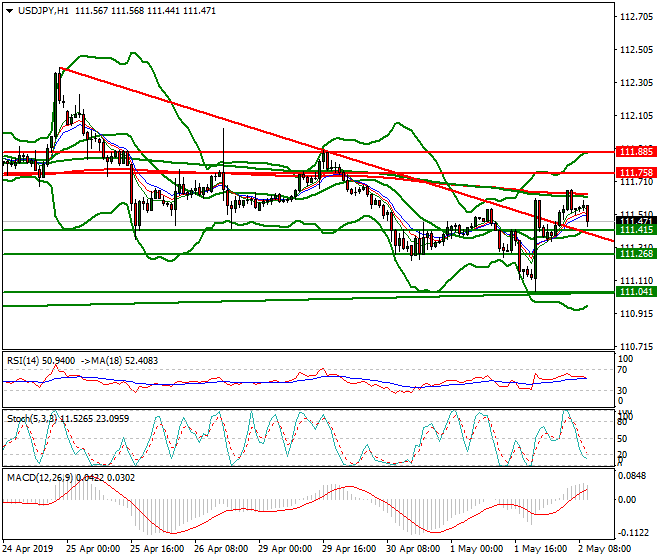The image size is (660, 560).
Task: Select the 112.305 price axis value
Action: click(x=636, y=83)
